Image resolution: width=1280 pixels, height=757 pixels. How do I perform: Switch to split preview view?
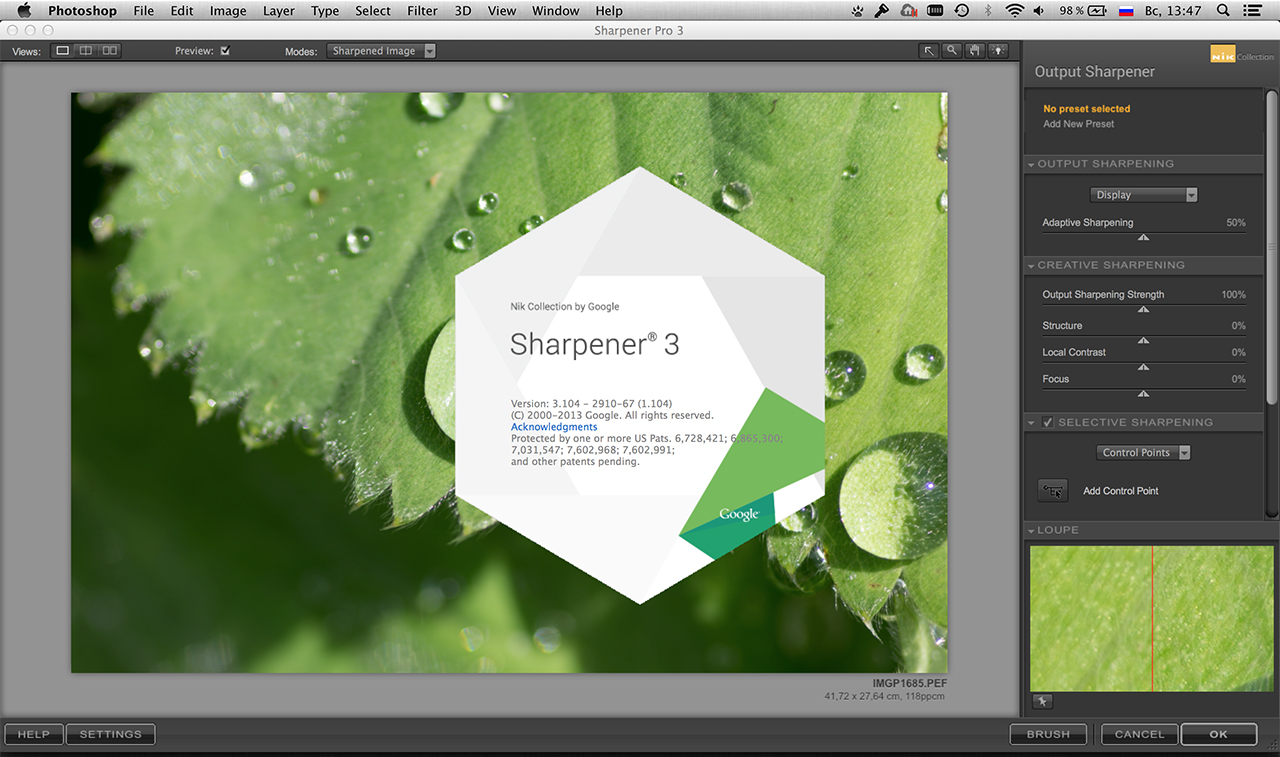click(x=86, y=51)
